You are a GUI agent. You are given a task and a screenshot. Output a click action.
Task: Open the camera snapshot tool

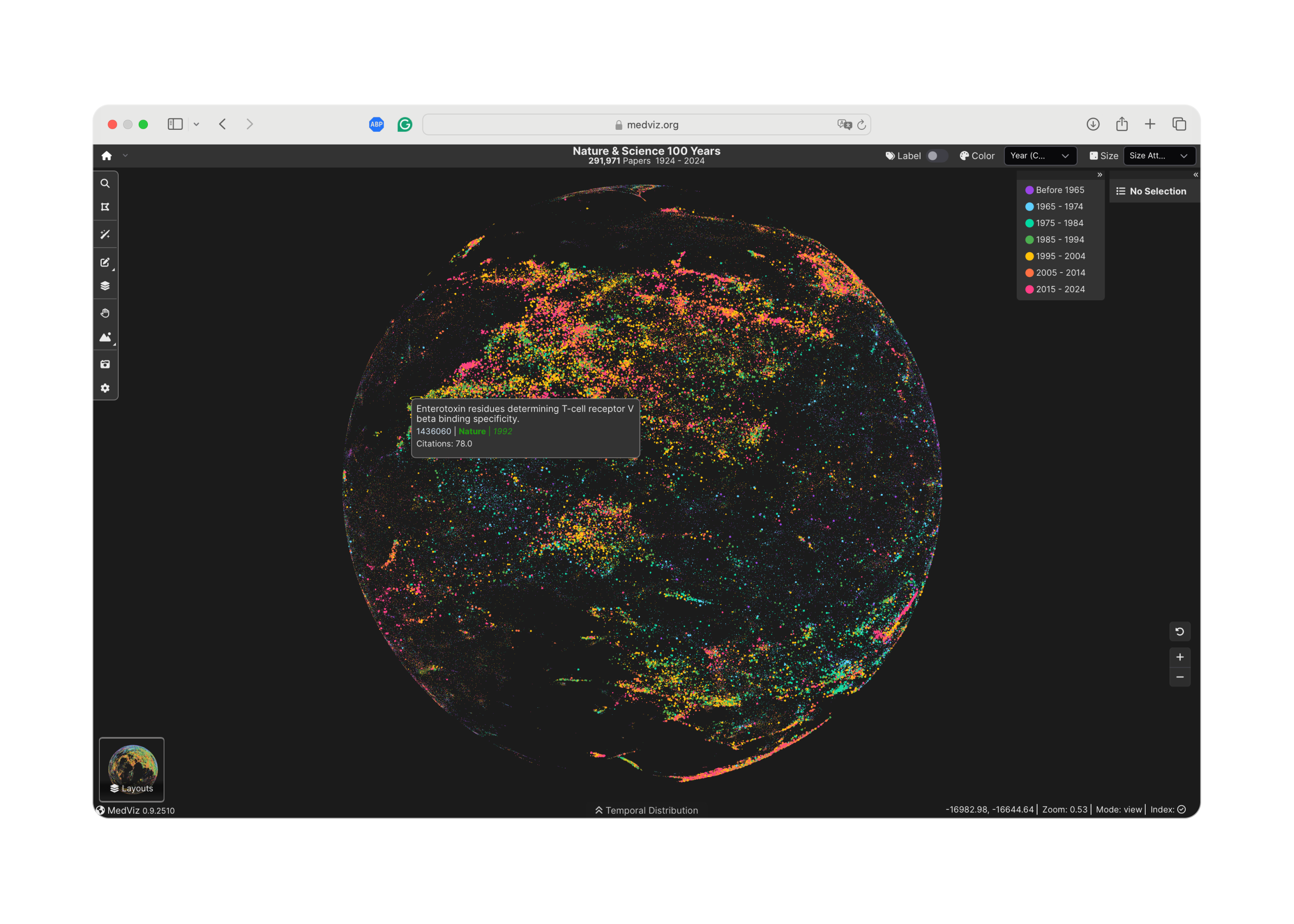point(105,364)
